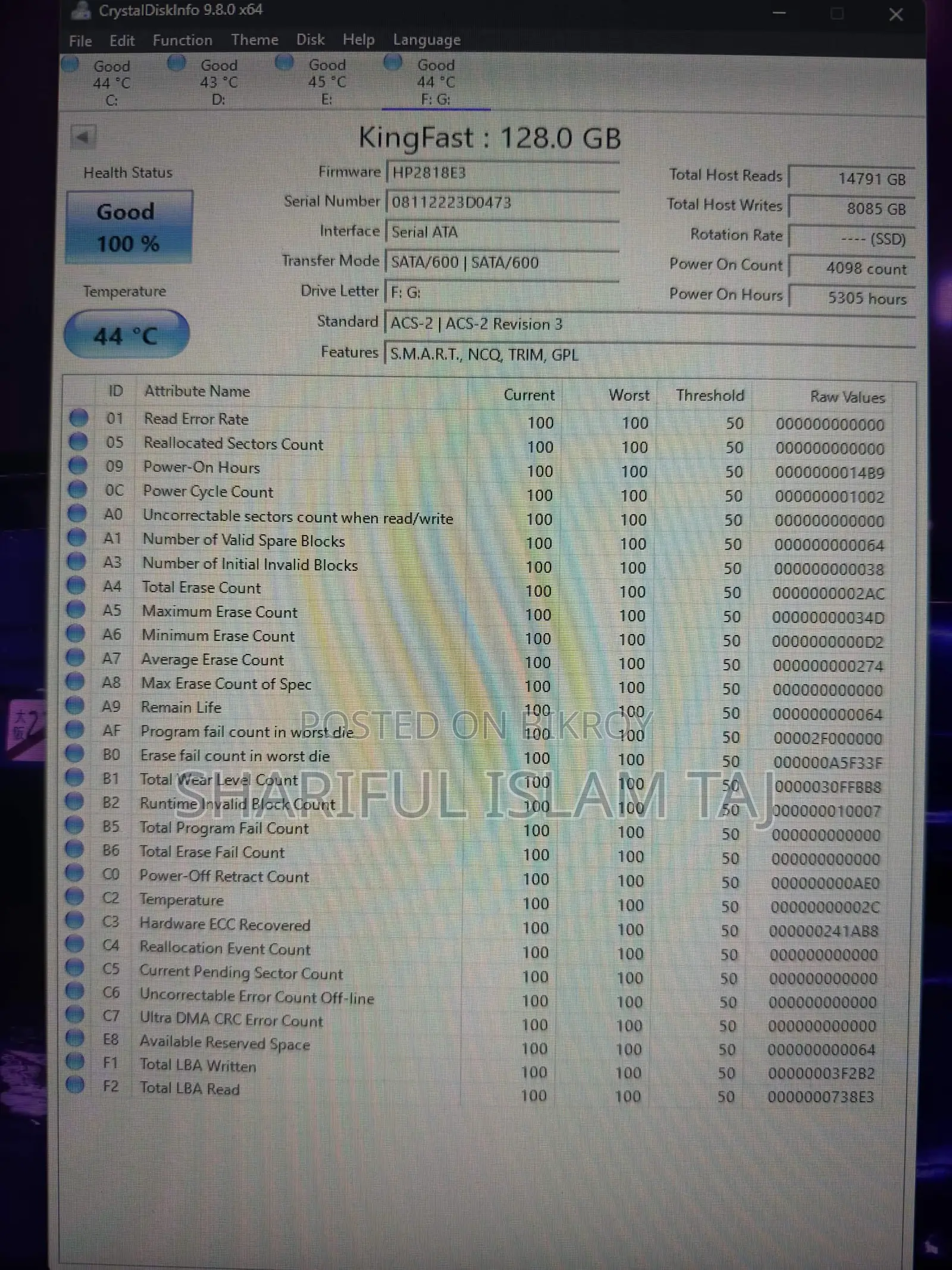952x1270 pixels.
Task: Click the status dot for Total LBA Written
Action: (75, 1061)
